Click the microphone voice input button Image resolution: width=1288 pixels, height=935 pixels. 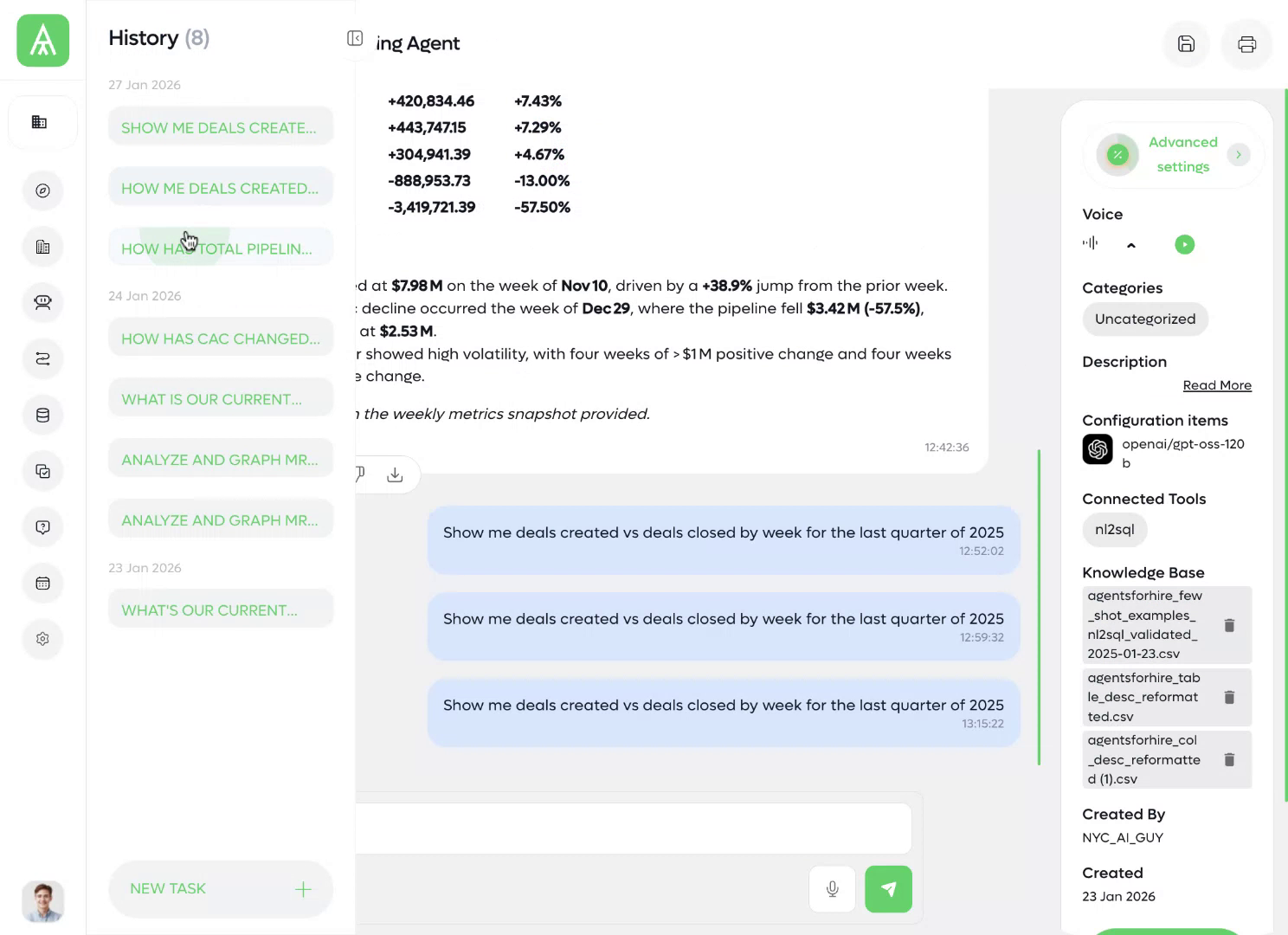coord(832,889)
